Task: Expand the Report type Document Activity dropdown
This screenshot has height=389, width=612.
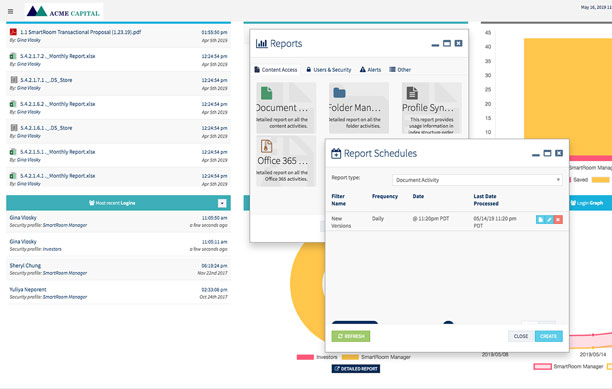Action: click(477, 180)
